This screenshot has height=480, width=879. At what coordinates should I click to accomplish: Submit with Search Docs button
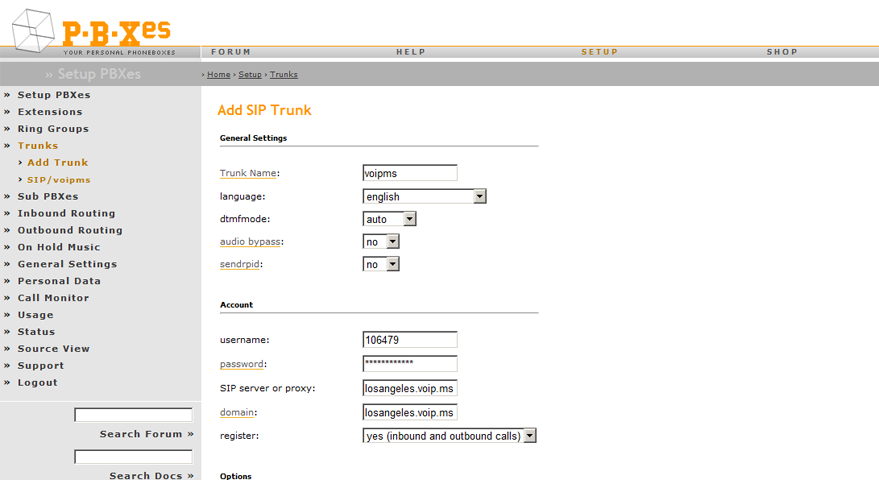click(151, 476)
